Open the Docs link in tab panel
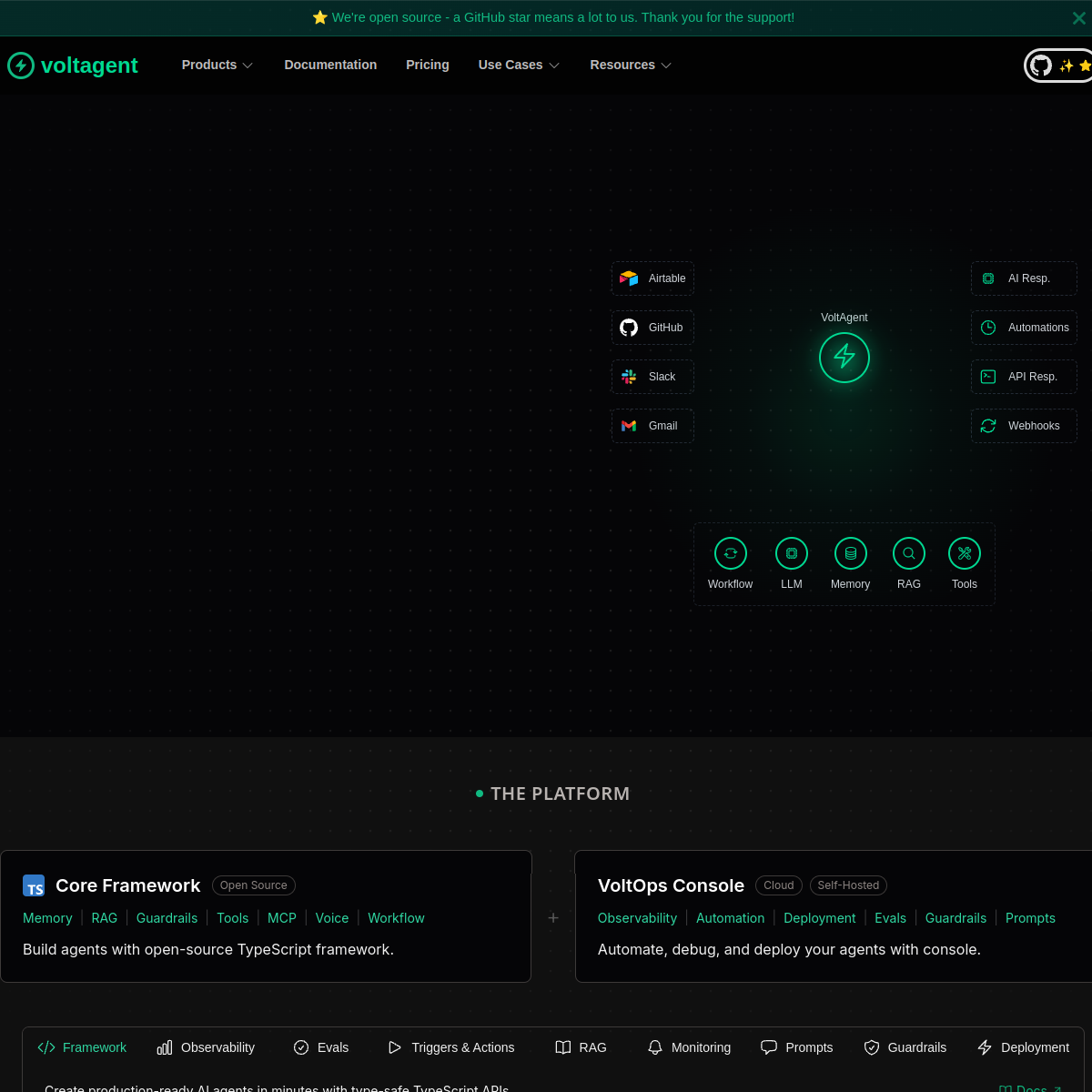 1031,1088
